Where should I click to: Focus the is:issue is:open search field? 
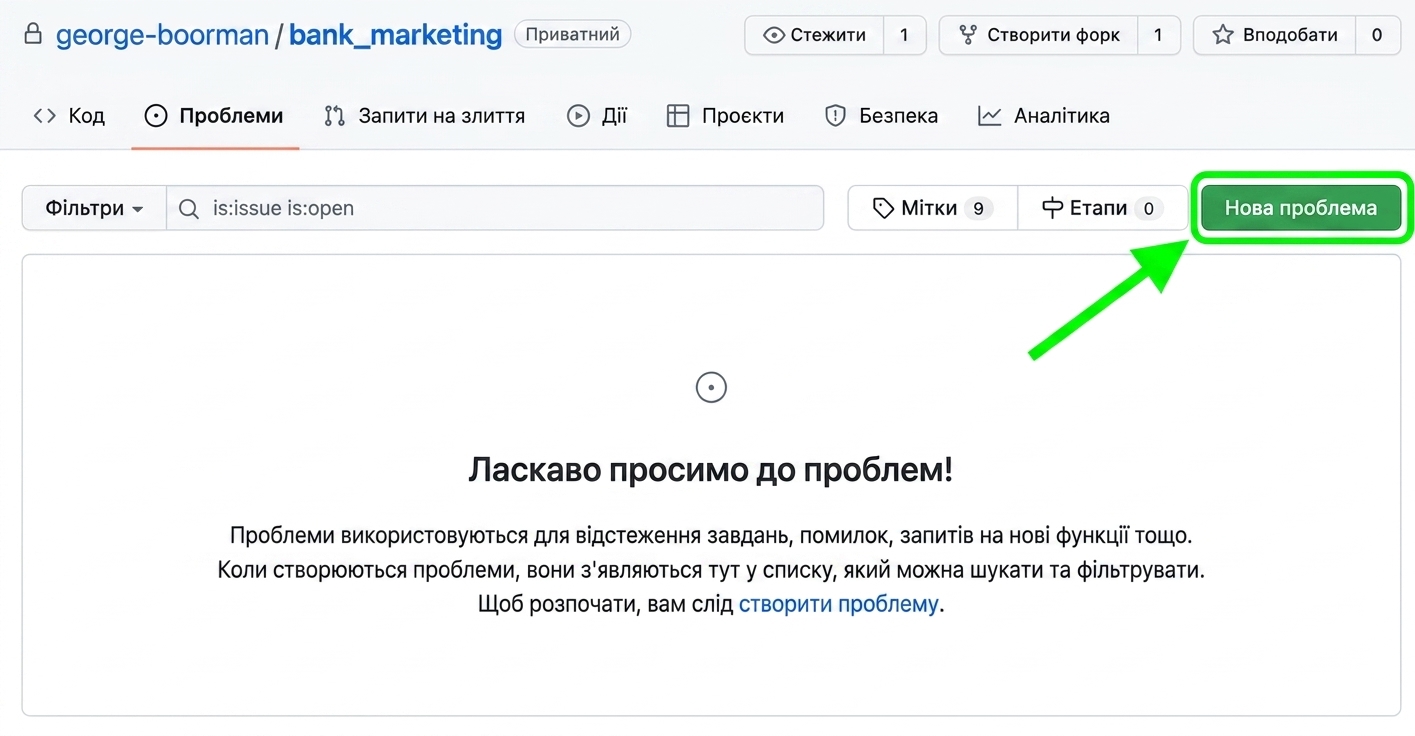click(495, 208)
